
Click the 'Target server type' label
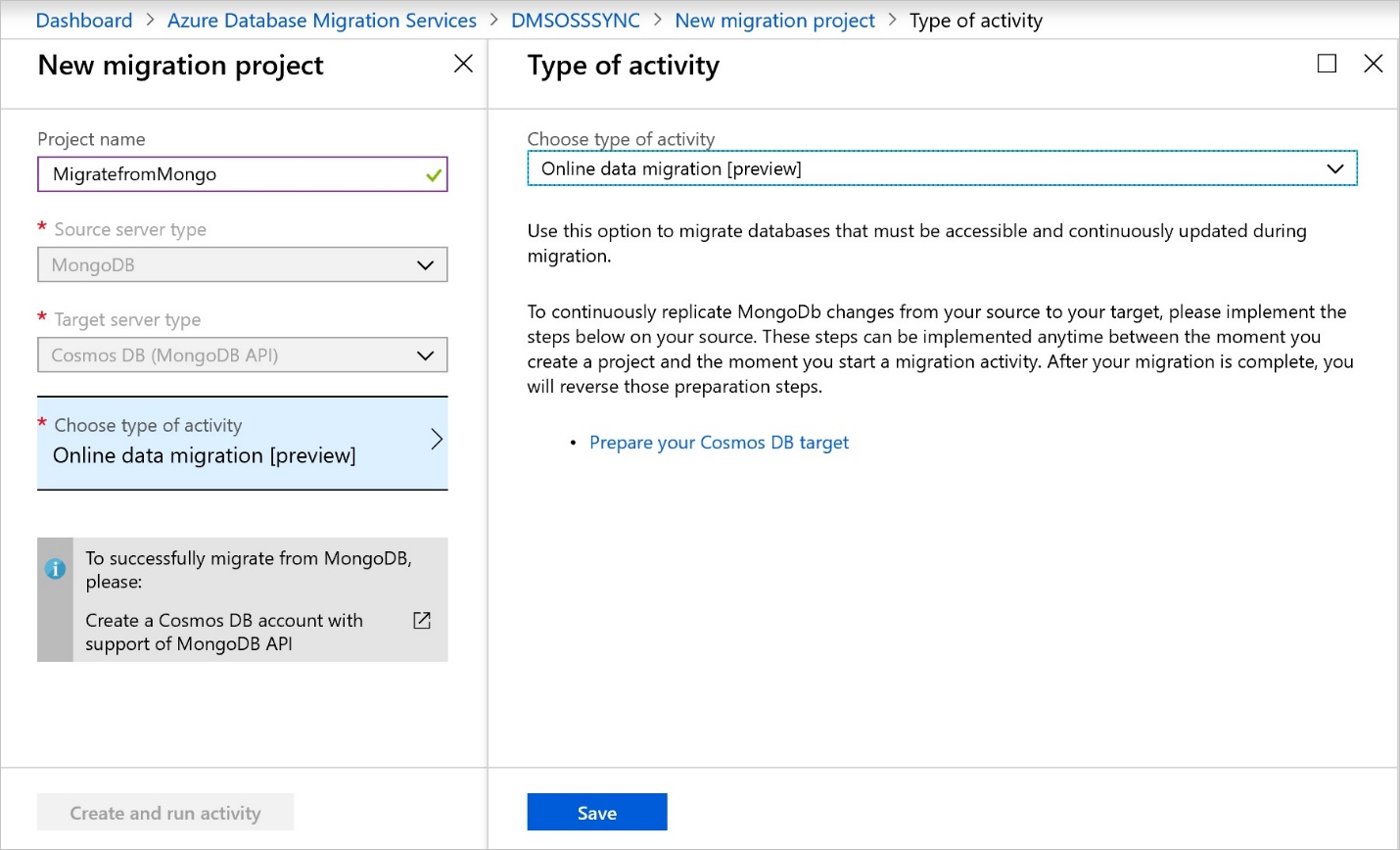click(127, 319)
